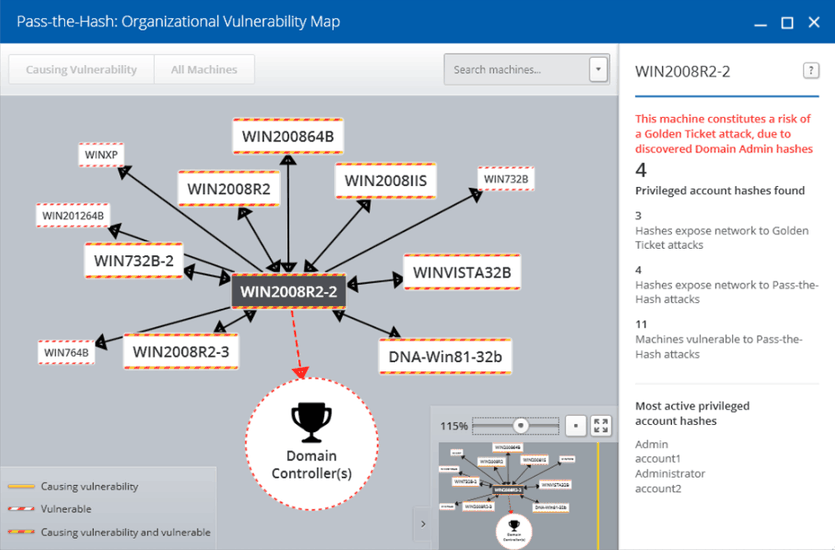This screenshot has width=835, height=550.
Task: Open the help question mark icon
Action: [x=811, y=70]
